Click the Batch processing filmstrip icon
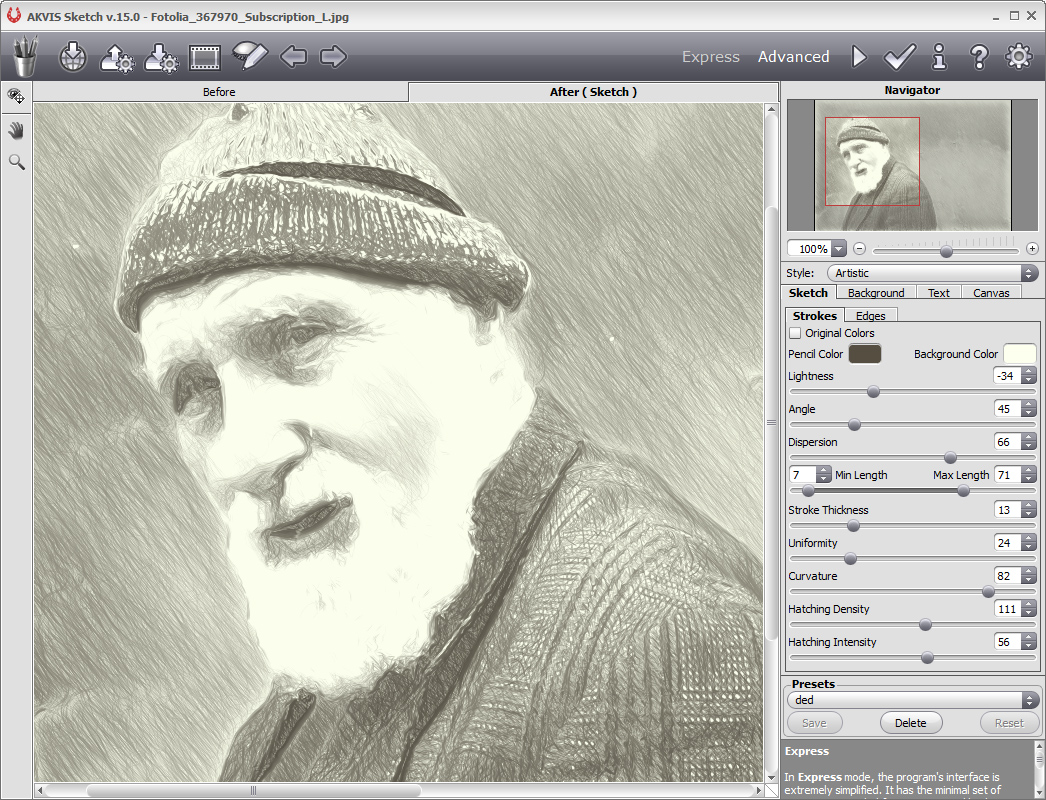 pos(205,57)
